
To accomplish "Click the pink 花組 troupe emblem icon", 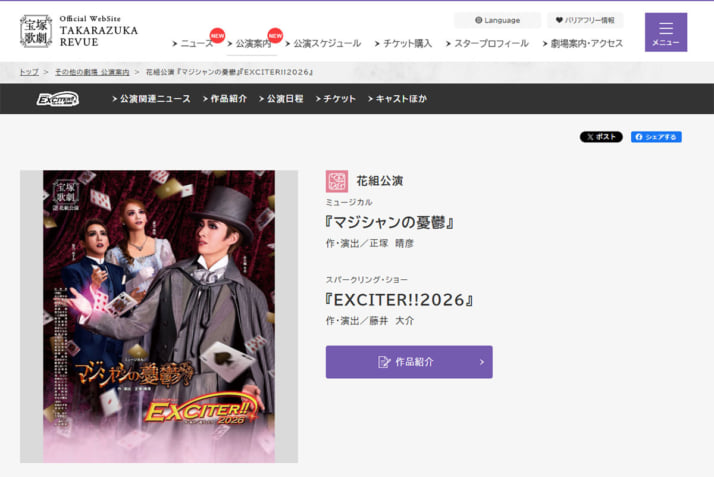I will pos(337,181).
